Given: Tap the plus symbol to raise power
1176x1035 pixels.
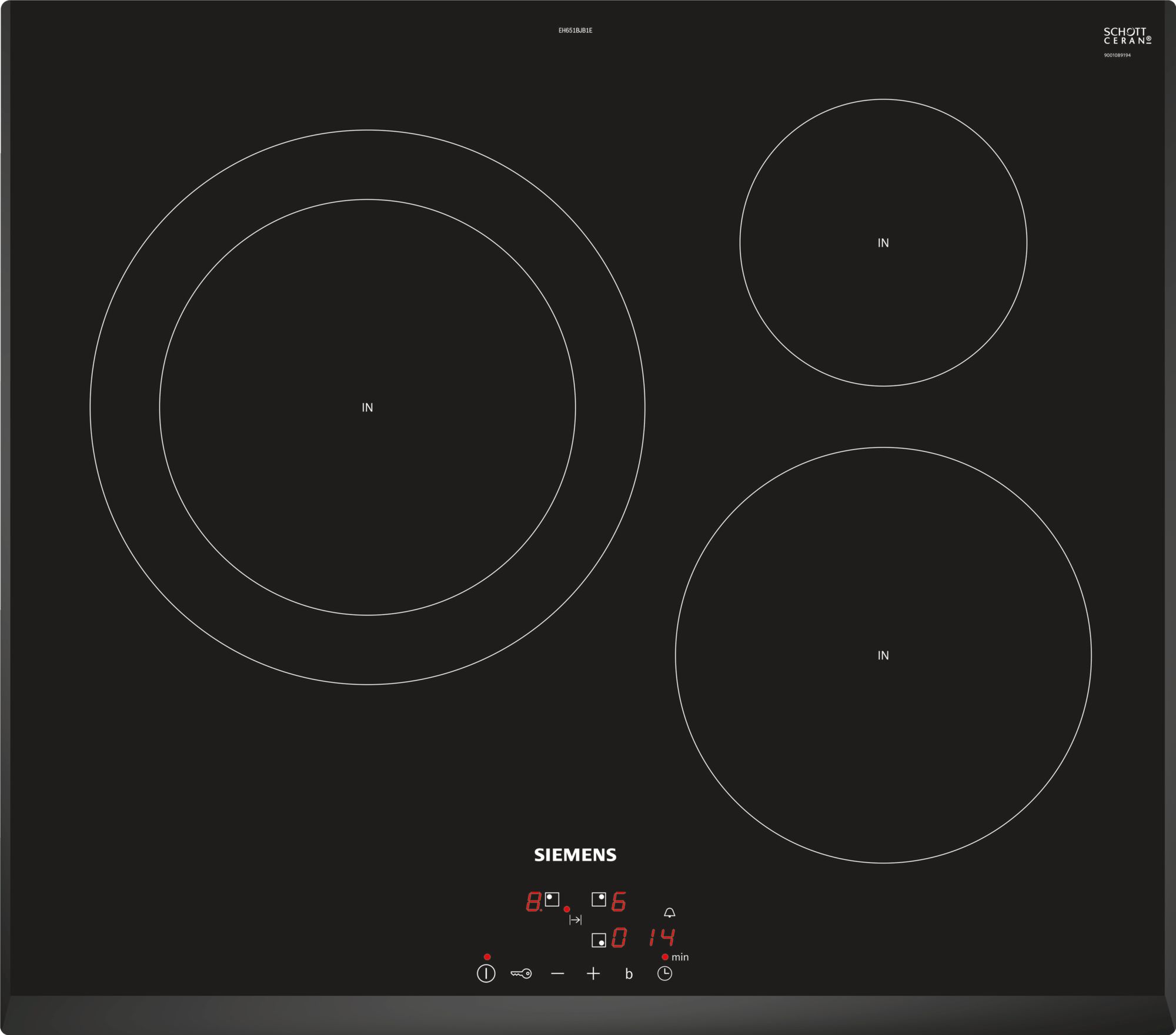Looking at the screenshot, I should 593,974.
